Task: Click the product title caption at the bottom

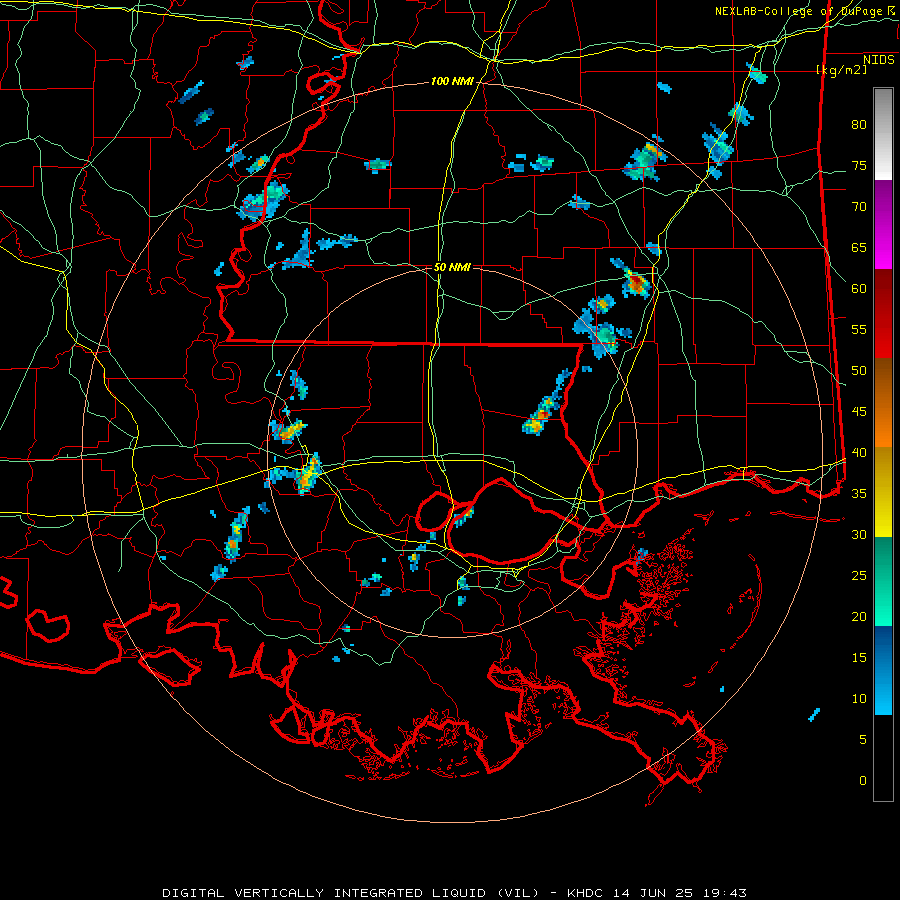Action: click(454, 893)
